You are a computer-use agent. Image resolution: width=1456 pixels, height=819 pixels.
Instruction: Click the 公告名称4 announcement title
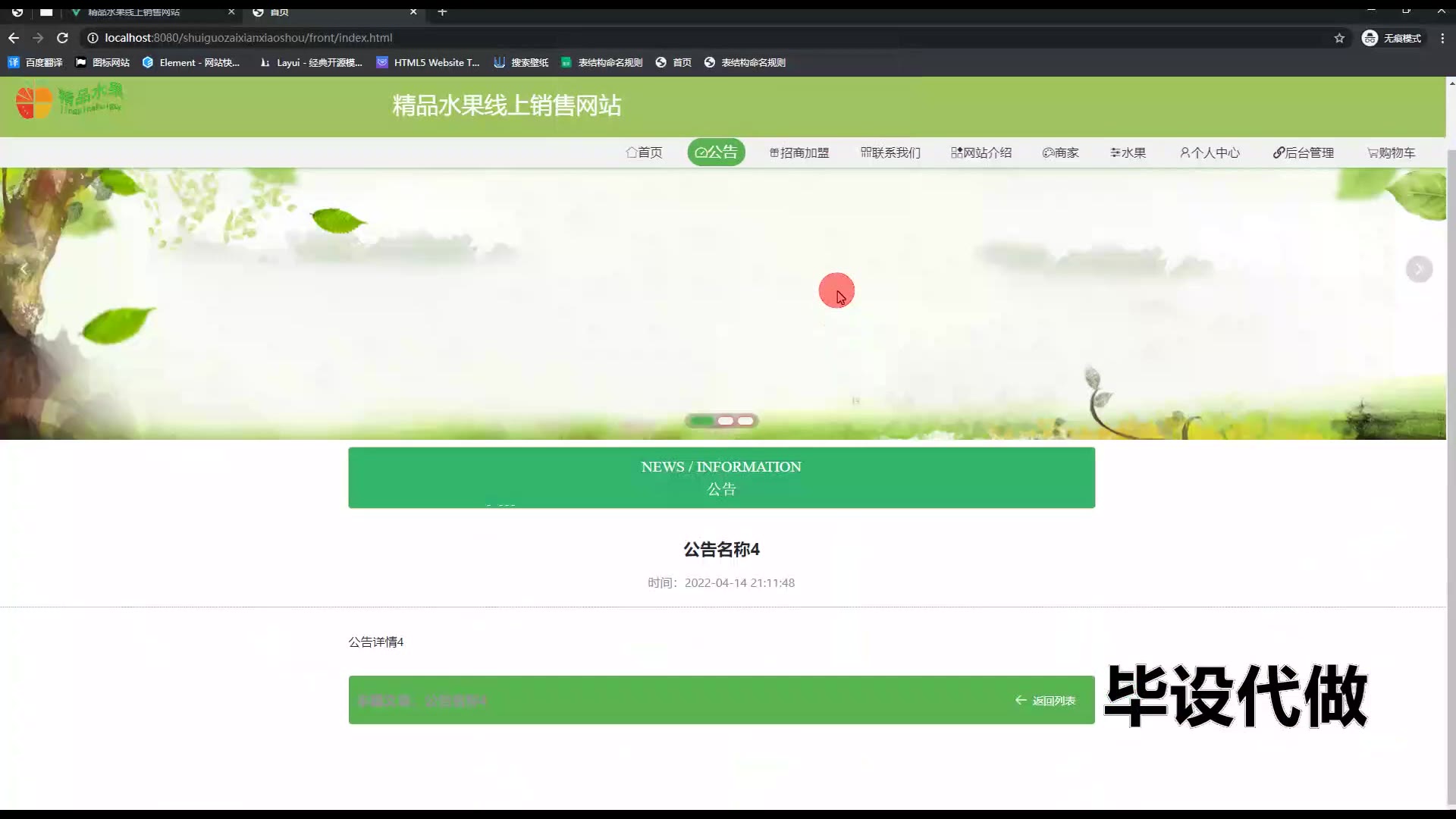click(721, 549)
